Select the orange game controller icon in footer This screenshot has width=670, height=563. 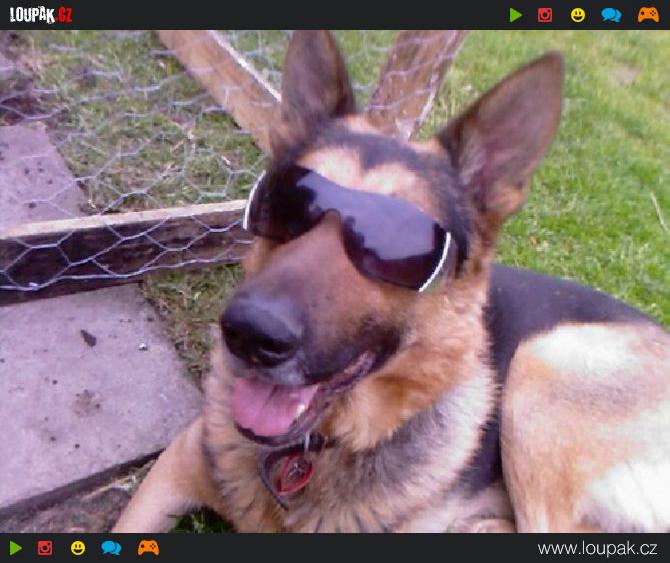148,548
